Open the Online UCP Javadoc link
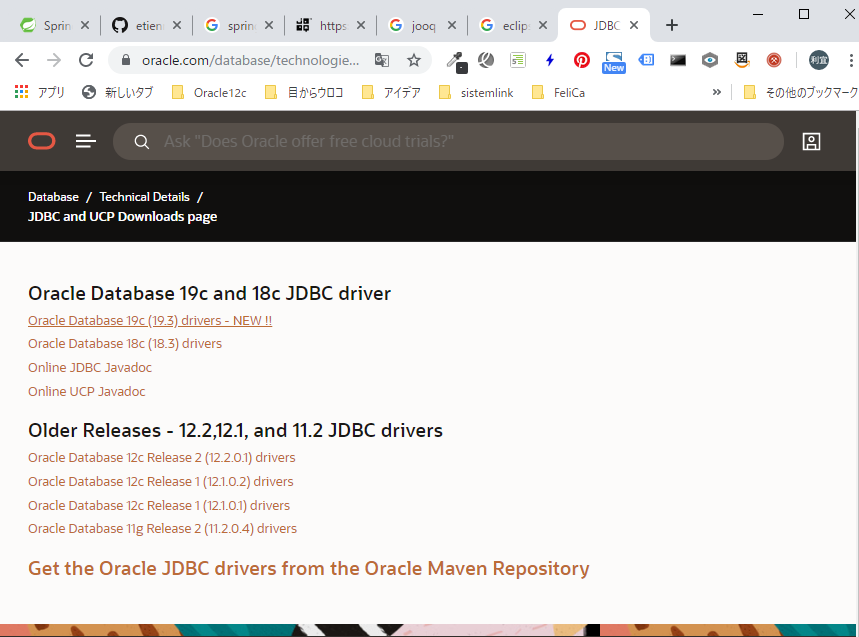 tap(87, 392)
